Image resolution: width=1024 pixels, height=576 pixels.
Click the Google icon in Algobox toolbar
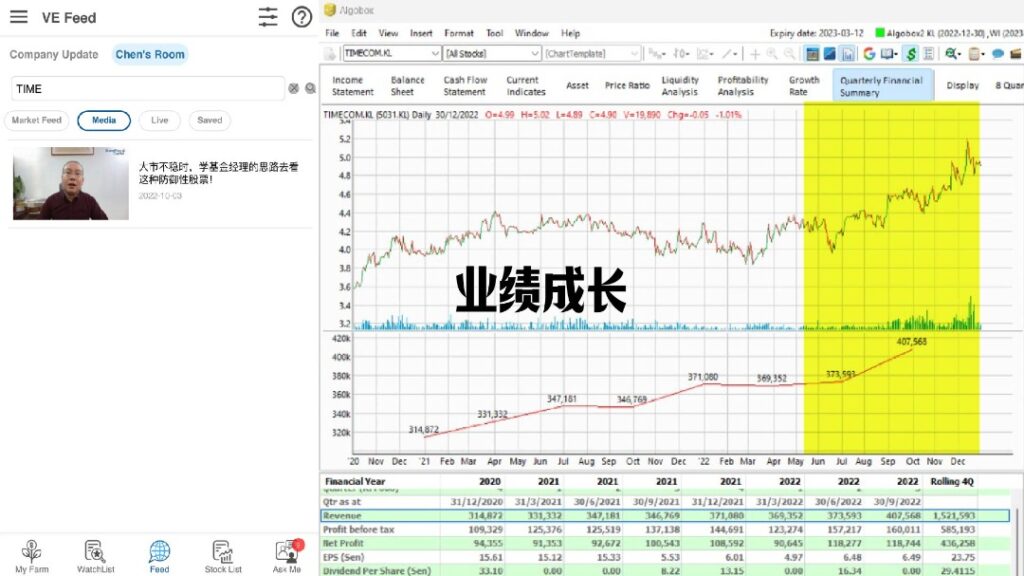point(869,54)
